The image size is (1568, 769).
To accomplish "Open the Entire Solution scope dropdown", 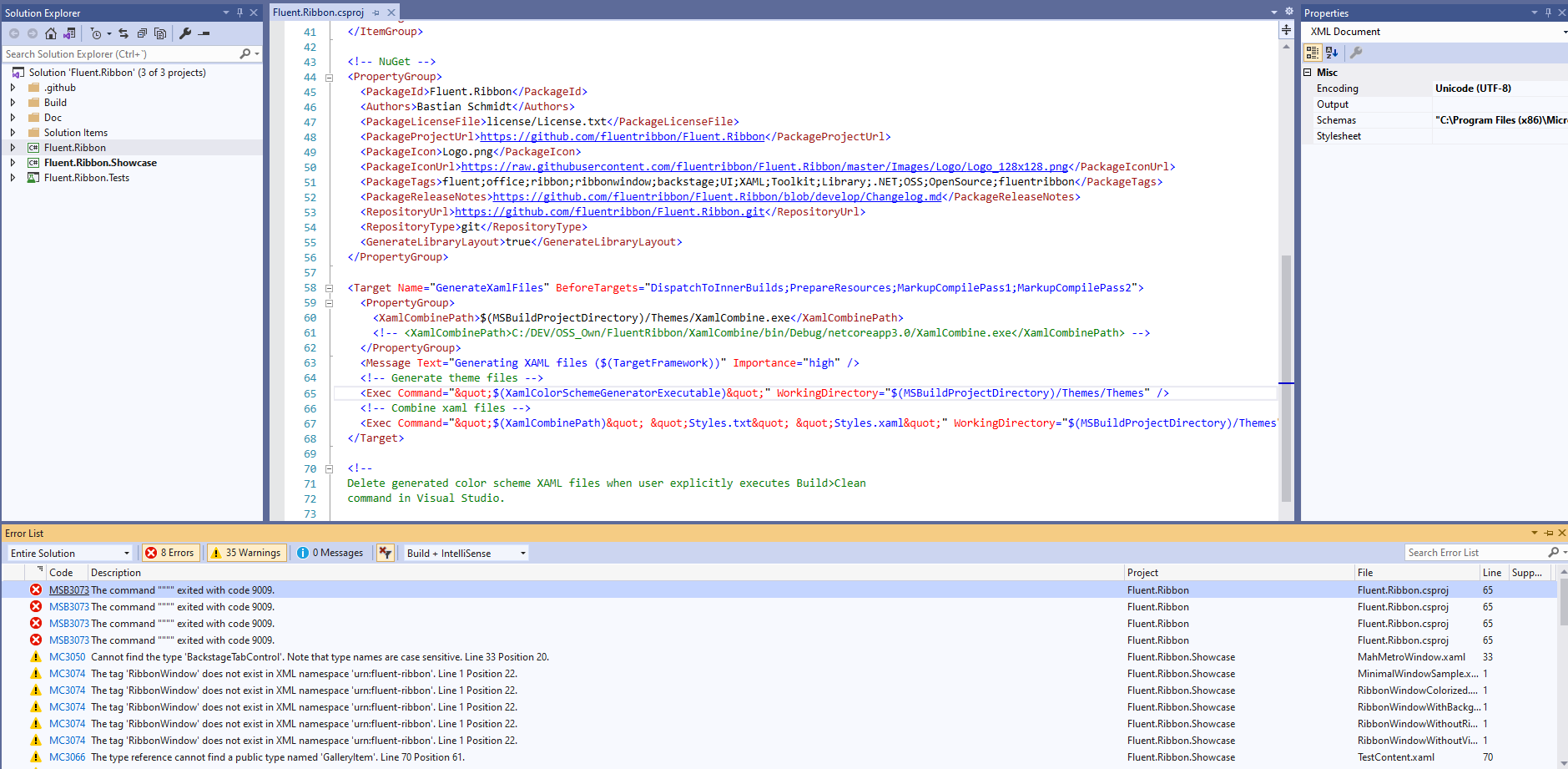I will (x=70, y=552).
